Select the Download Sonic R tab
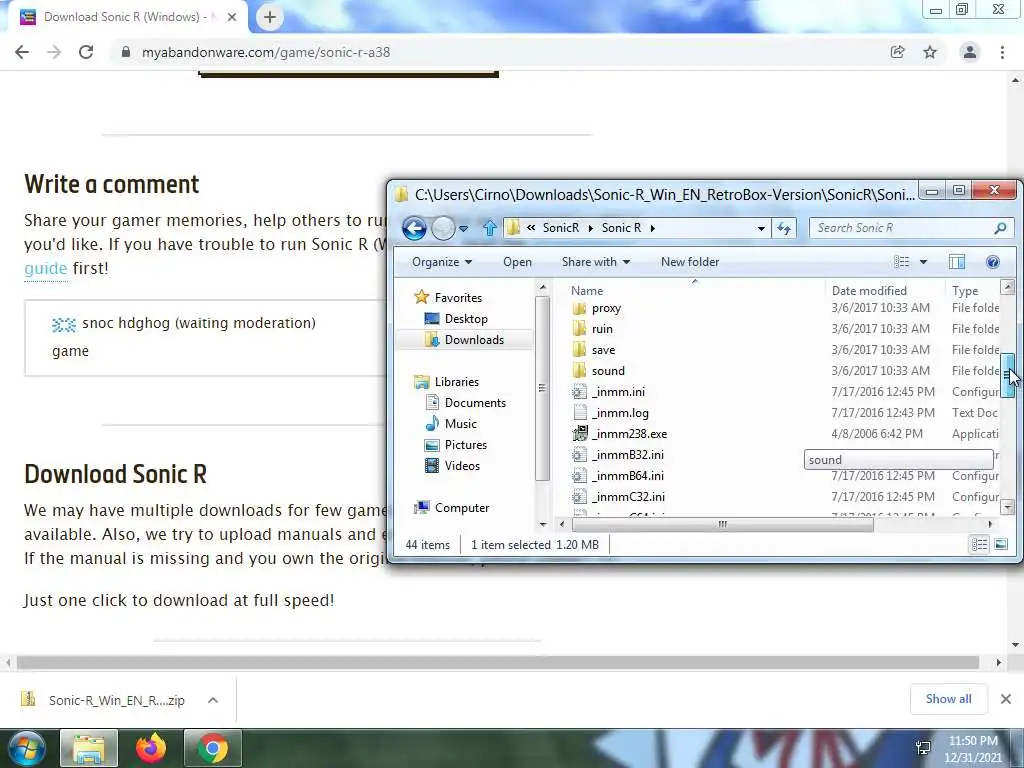1024x768 pixels. click(127, 17)
